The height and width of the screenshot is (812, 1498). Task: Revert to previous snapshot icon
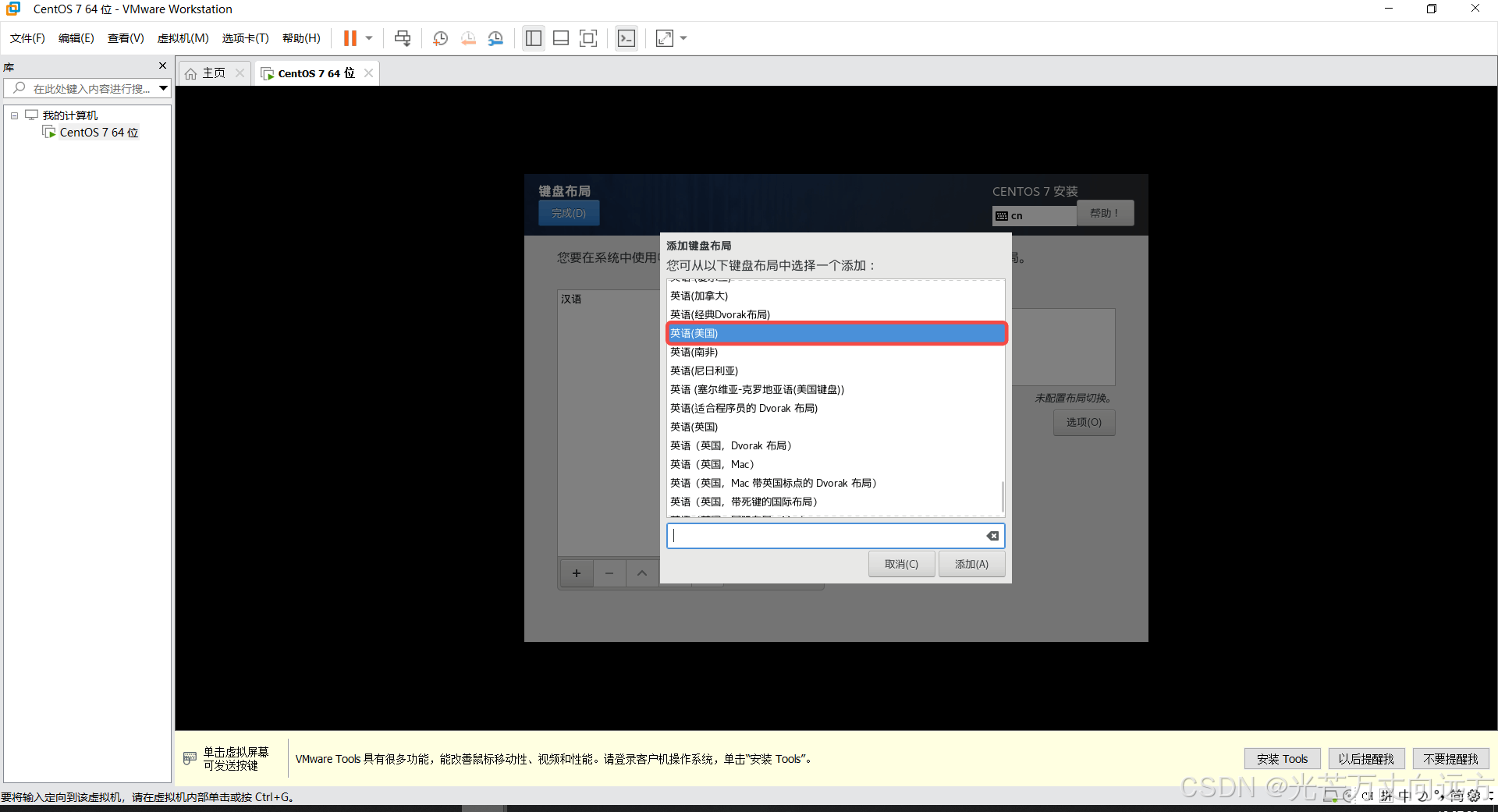468,38
